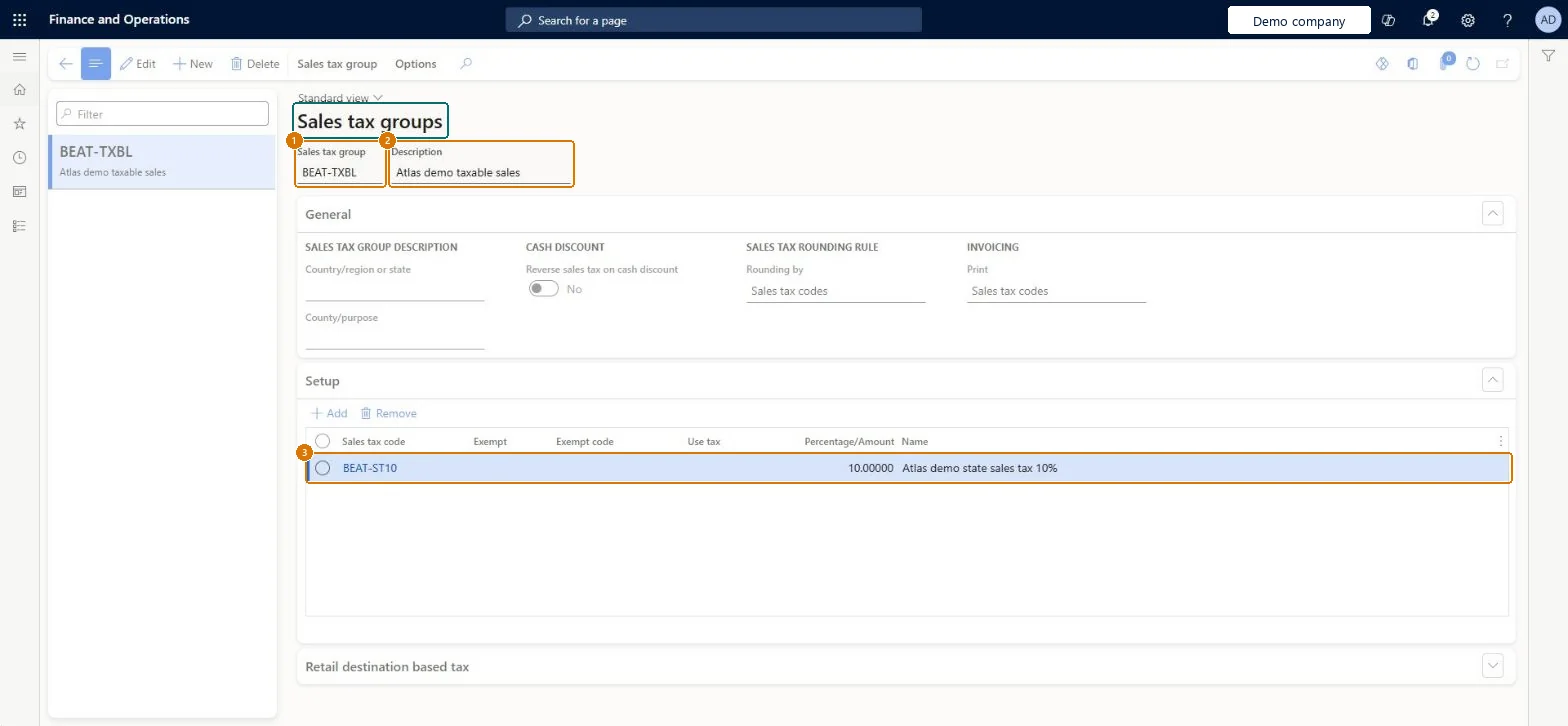Select the BEAT-ST10 row radio circle
This screenshot has width=1568, height=726.
pyautogui.click(x=323, y=468)
